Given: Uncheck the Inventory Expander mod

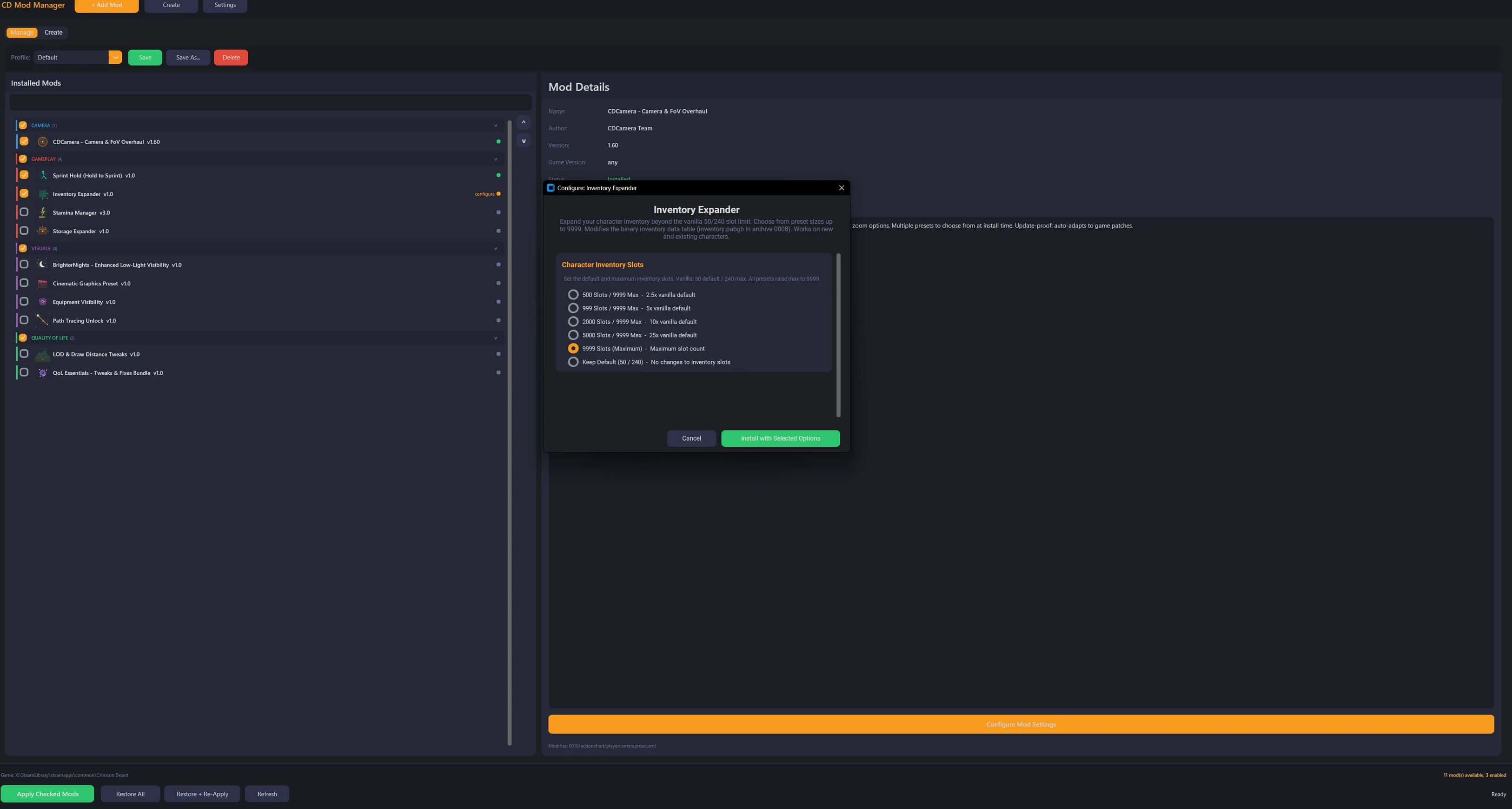Looking at the screenshot, I should 24,194.
